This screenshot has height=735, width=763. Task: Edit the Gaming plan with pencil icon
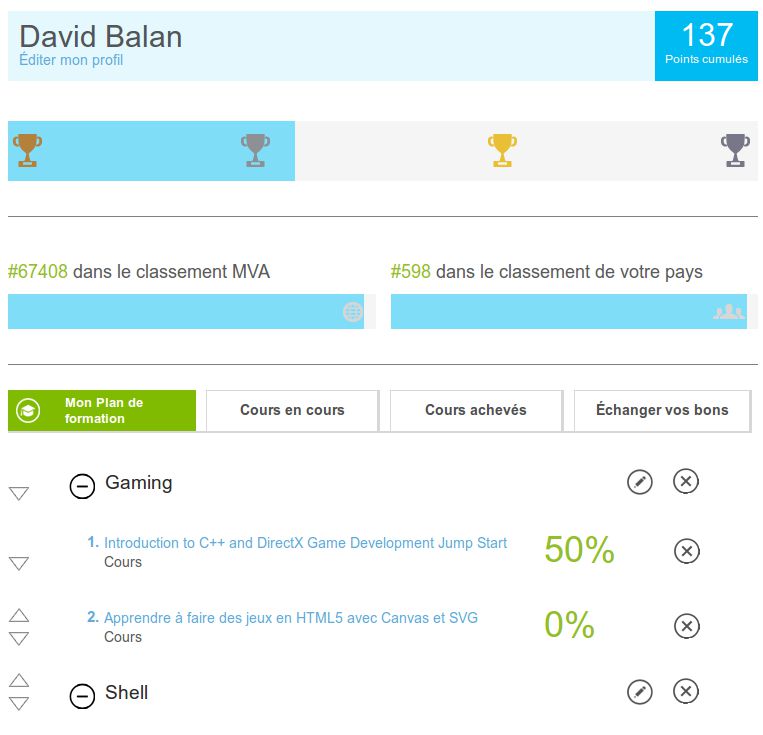click(x=639, y=482)
